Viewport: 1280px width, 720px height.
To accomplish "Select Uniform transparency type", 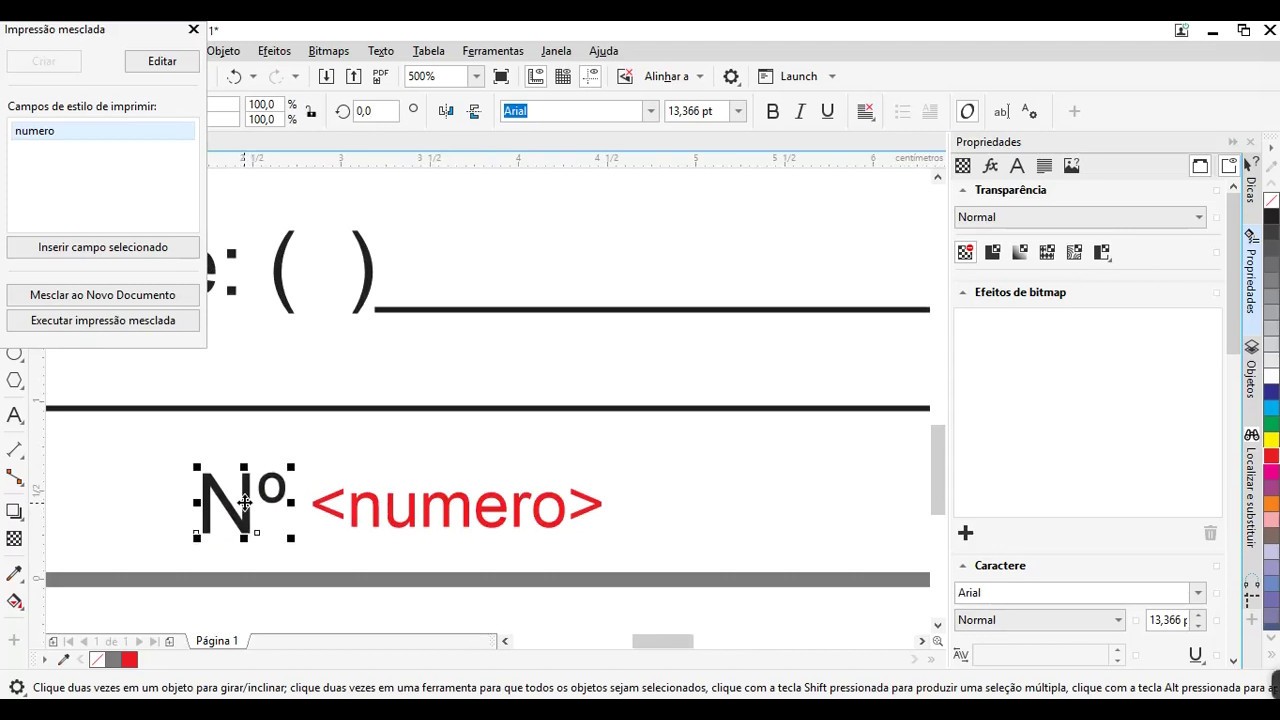I will pos(993,252).
